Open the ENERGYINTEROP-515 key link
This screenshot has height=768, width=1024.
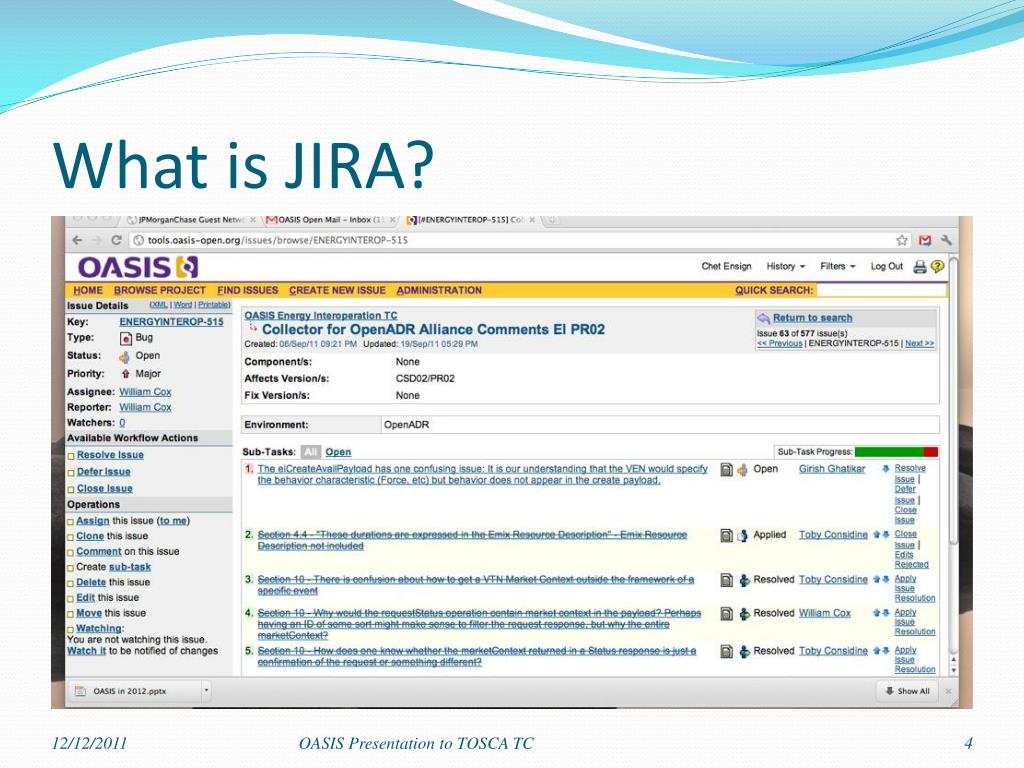pyautogui.click(x=171, y=322)
